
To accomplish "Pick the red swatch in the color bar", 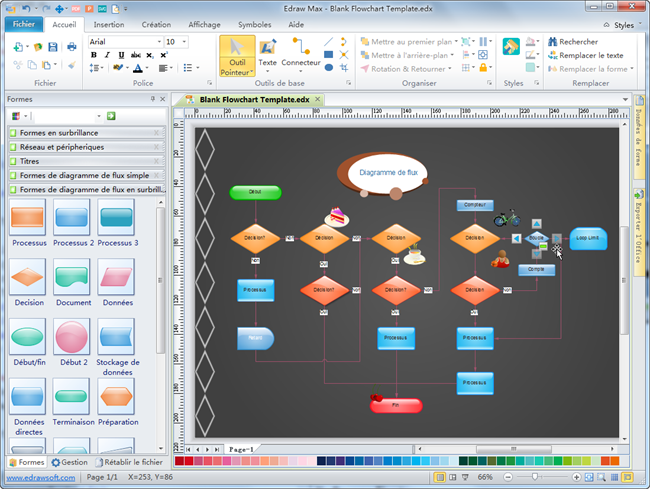I will [190, 461].
